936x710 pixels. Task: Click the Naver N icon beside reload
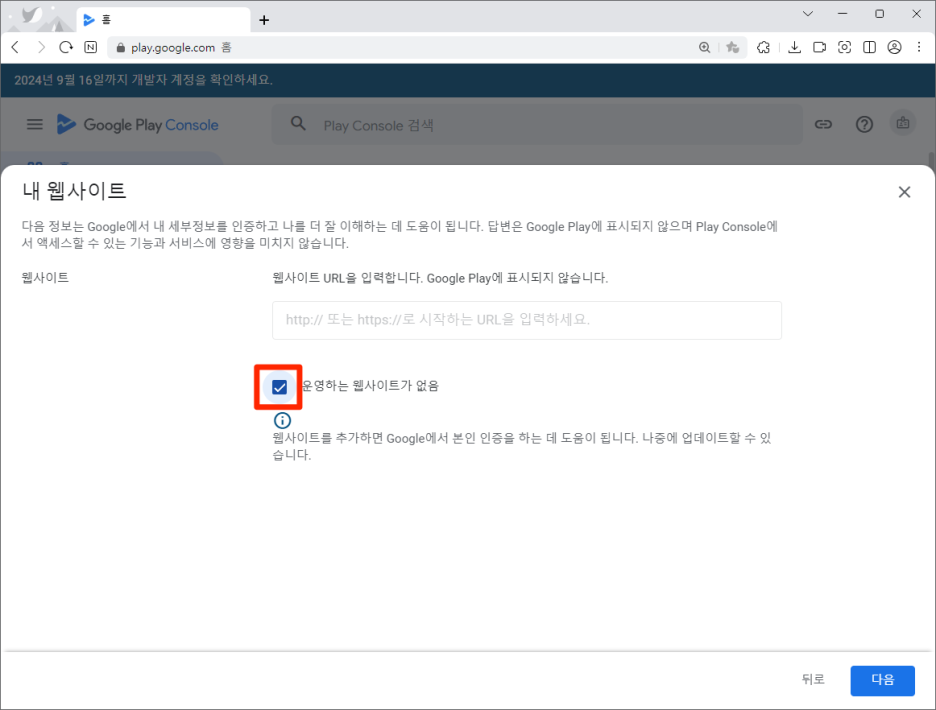(x=91, y=47)
